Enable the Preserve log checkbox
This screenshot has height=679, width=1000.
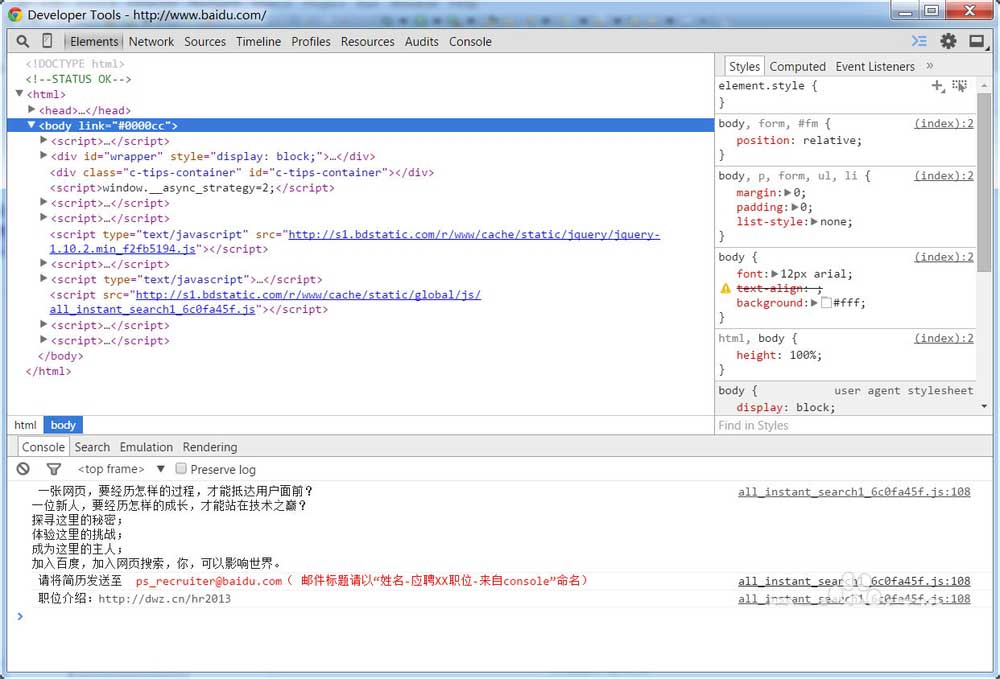pos(181,469)
